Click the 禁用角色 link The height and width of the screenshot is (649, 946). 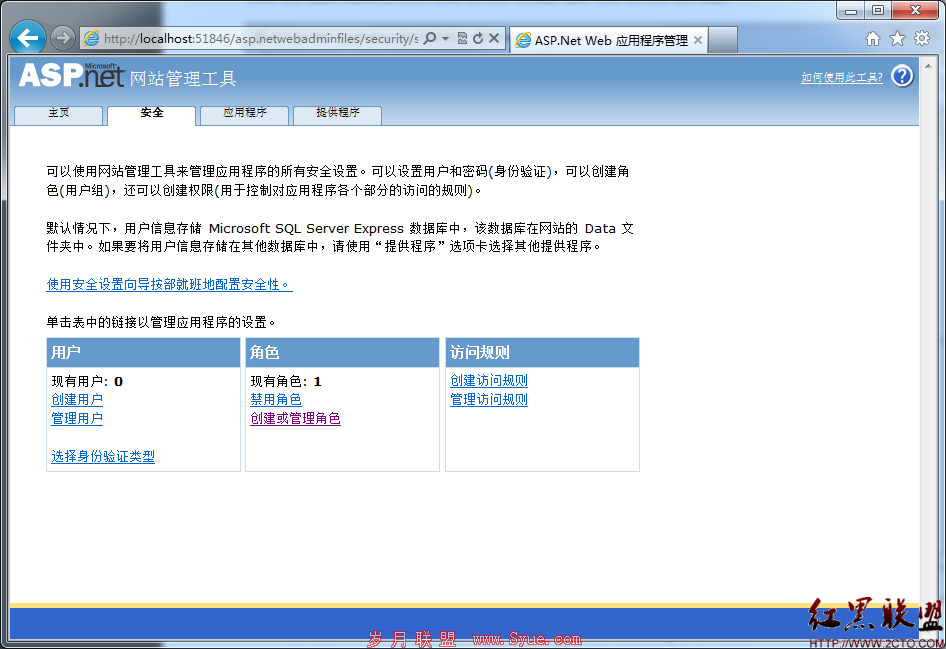click(276, 399)
